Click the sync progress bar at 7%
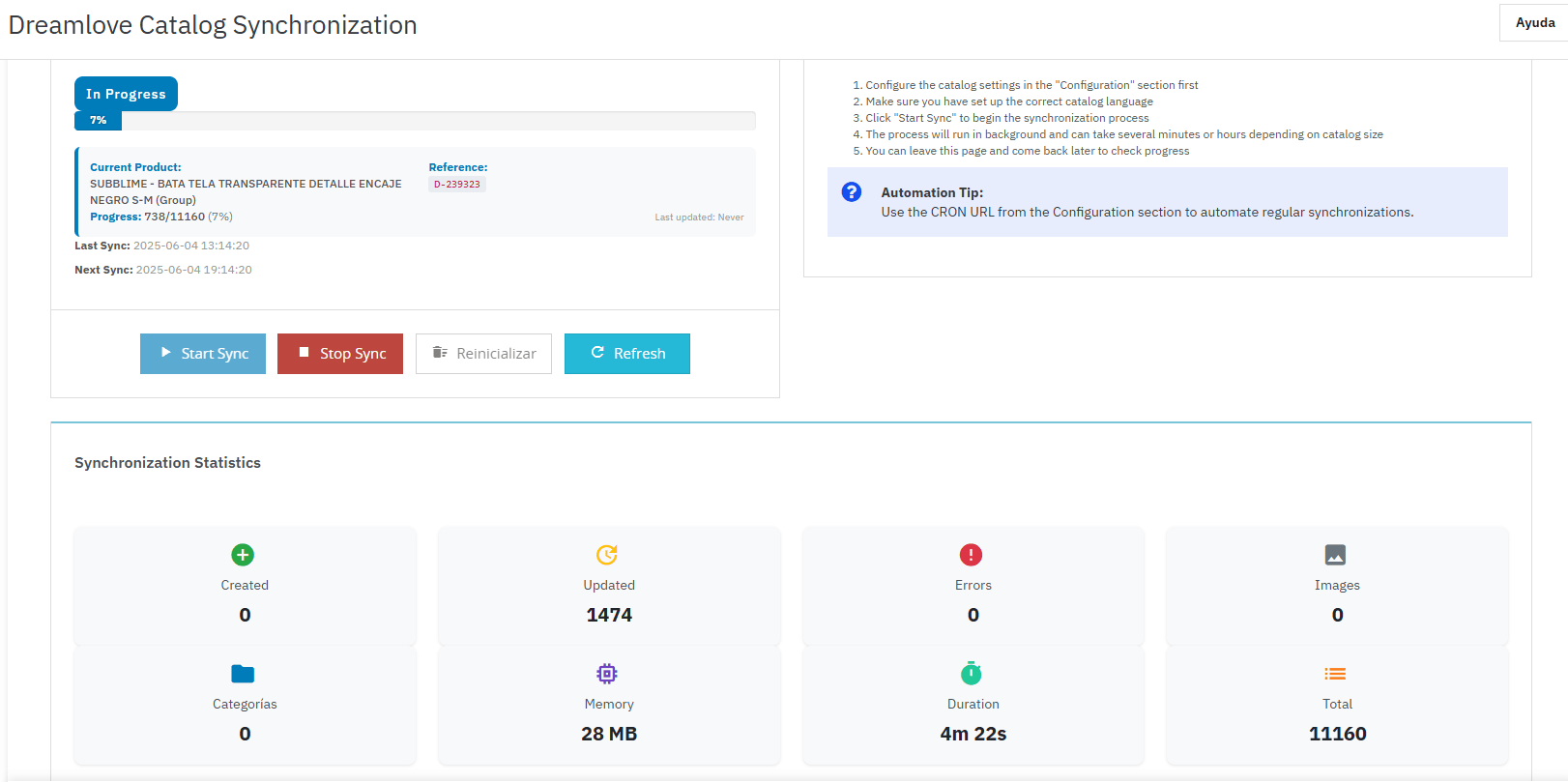Viewport: 1568px width, 782px height. 415,121
